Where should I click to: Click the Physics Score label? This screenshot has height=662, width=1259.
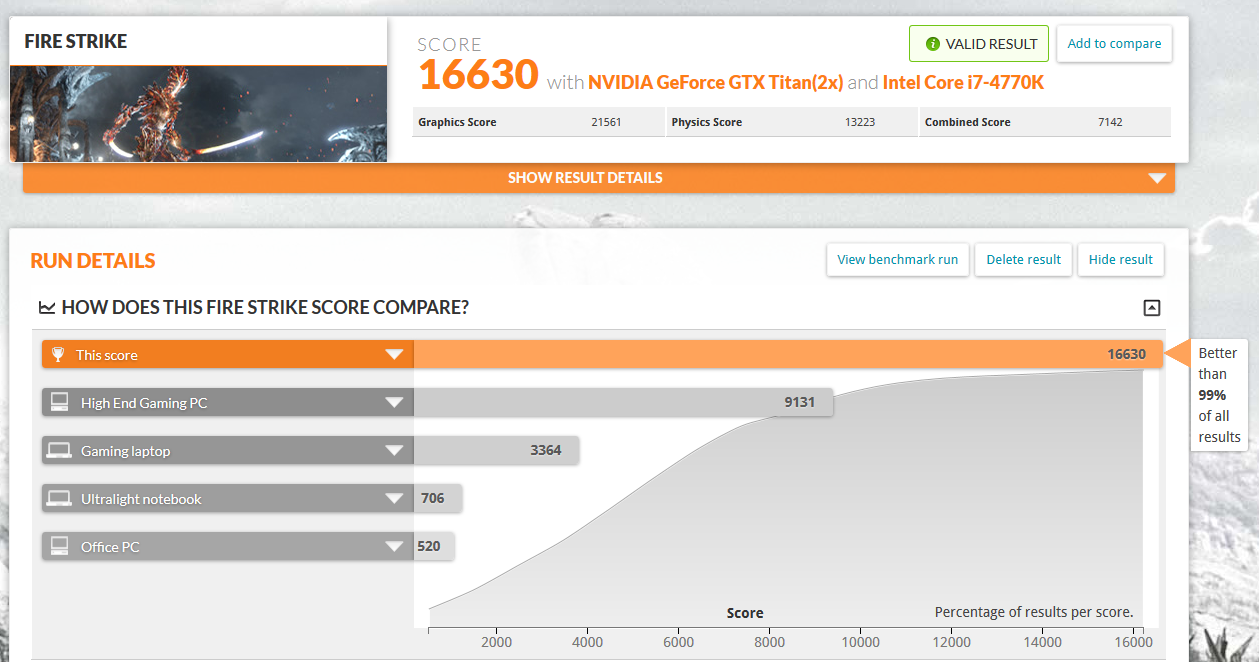click(x=706, y=122)
